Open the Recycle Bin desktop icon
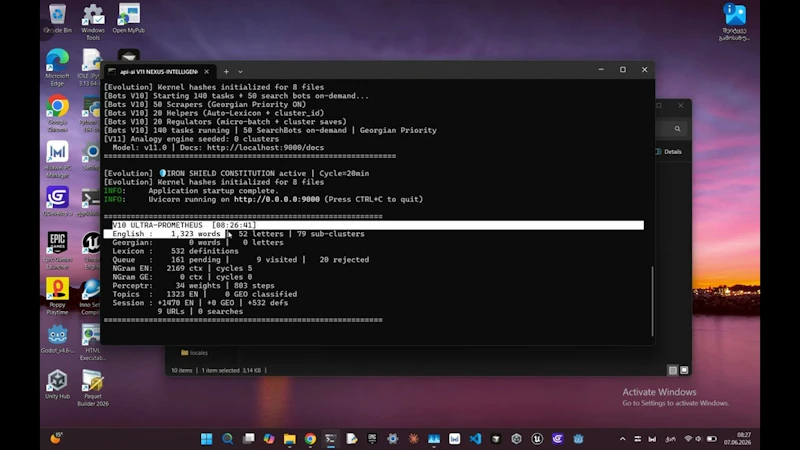The image size is (800, 450). [57, 19]
